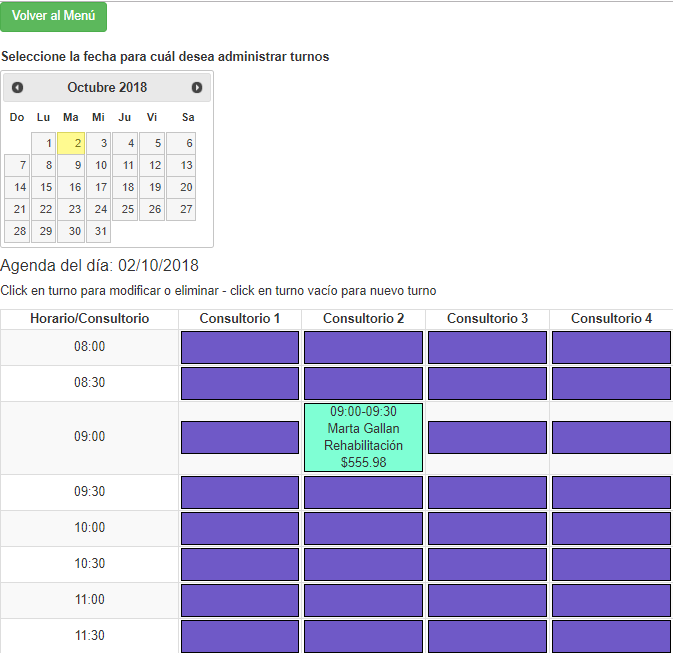The height and width of the screenshot is (653, 673).
Task: Select 11:00 slot in Consultorio 3
Action: pyautogui.click(x=487, y=600)
